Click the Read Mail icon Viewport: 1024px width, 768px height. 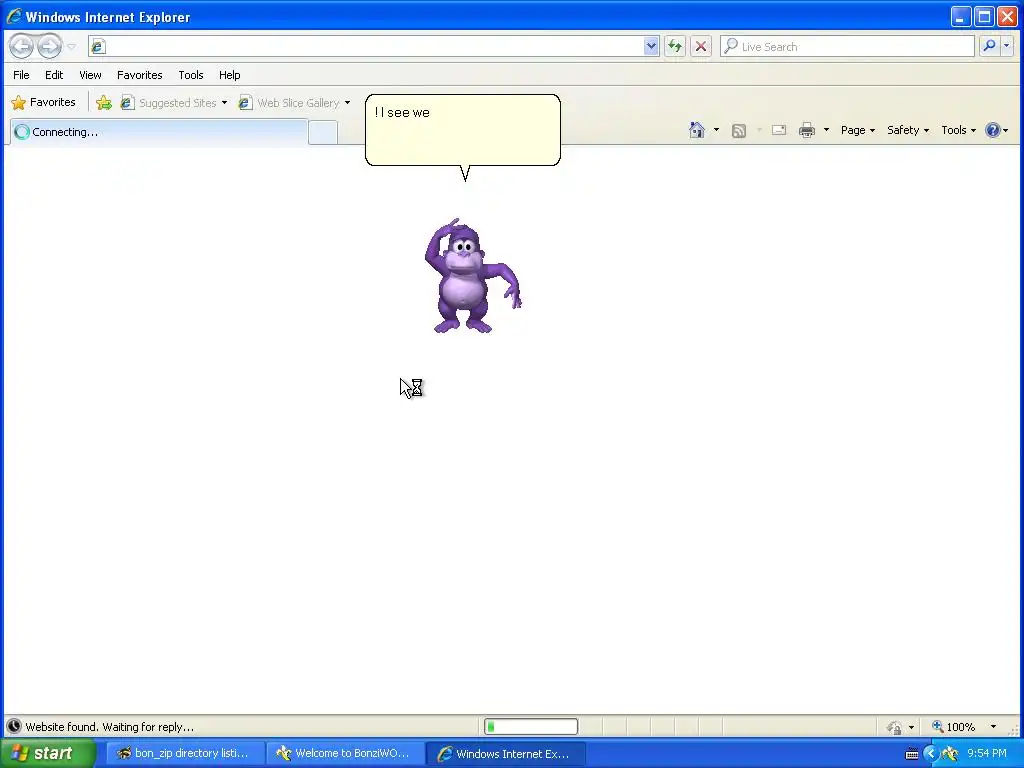pos(778,130)
